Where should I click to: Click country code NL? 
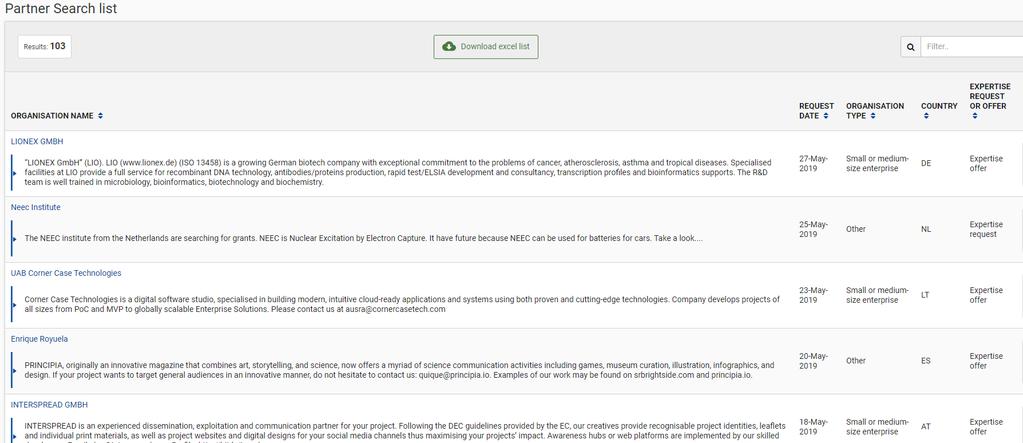[x=926, y=230]
